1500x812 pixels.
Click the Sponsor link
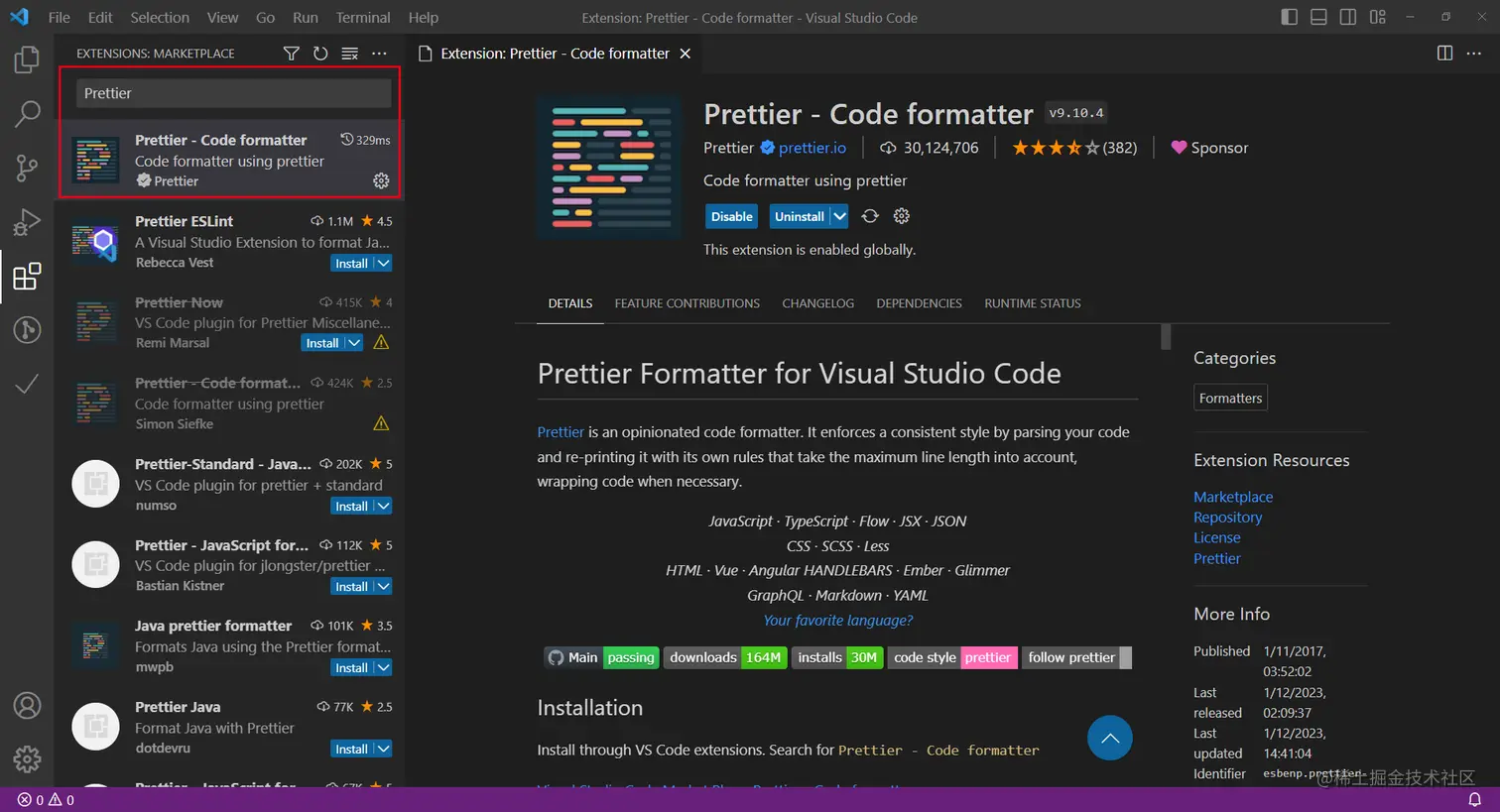1209,148
